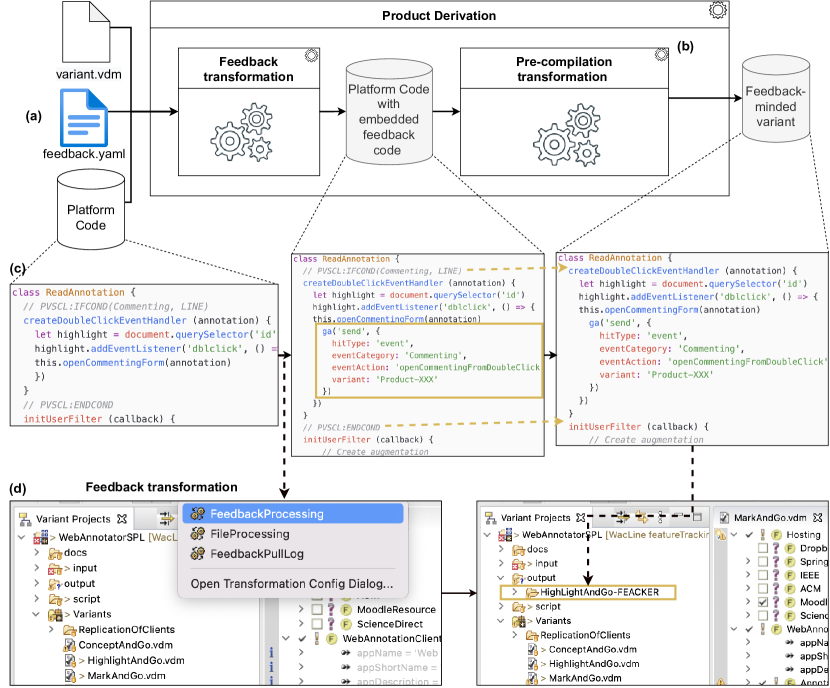Check the IEEE feature checkbox
830x688 pixels.
pyautogui.click(x=763, y=575)
